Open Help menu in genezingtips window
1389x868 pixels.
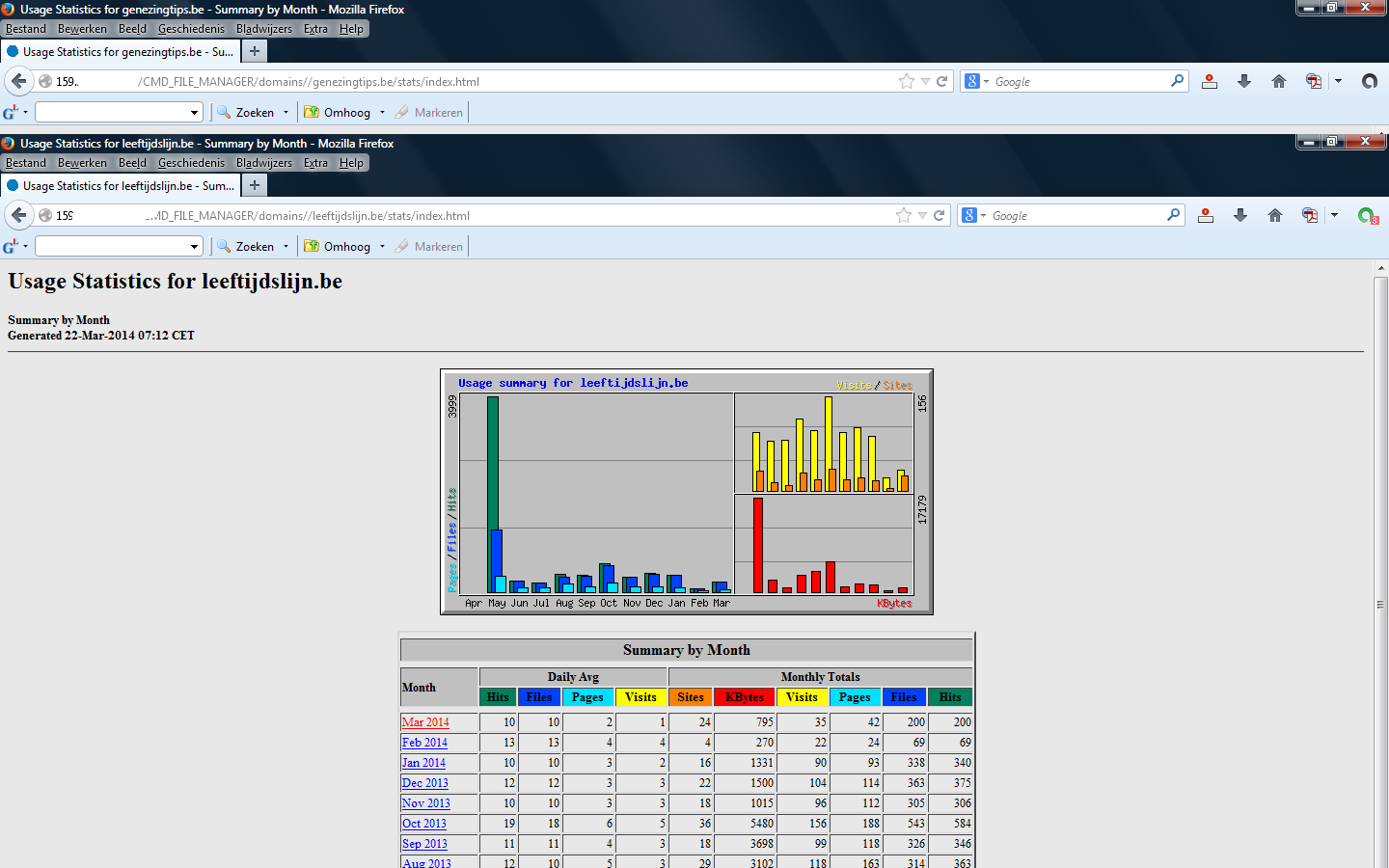point(351,29)
